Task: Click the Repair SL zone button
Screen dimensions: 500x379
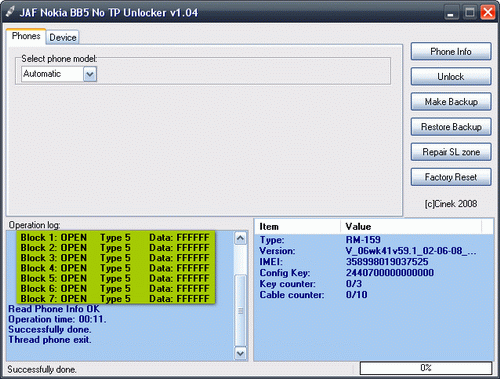Action: [451, 152]
